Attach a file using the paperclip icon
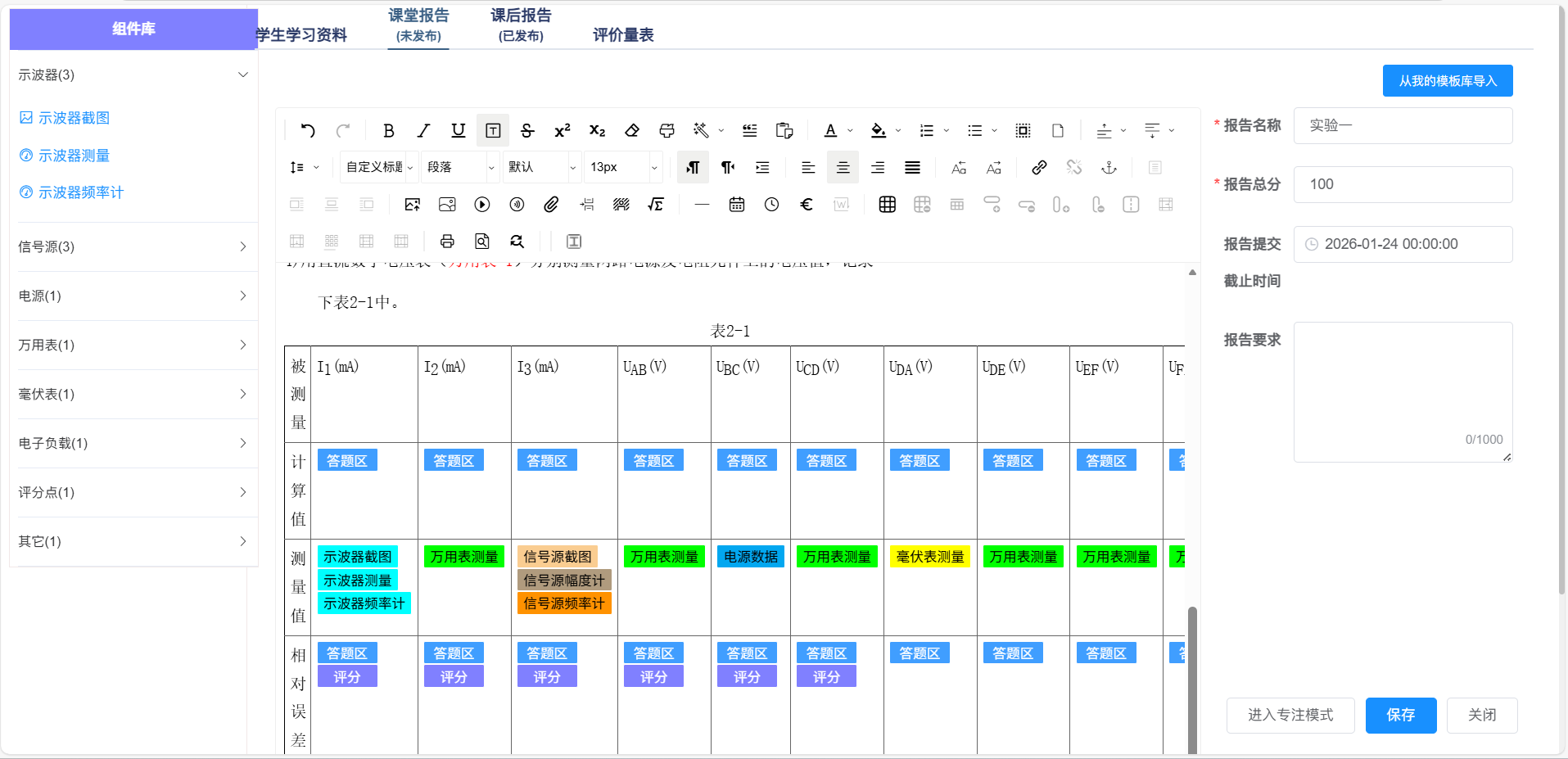 (x=551, y=205)
